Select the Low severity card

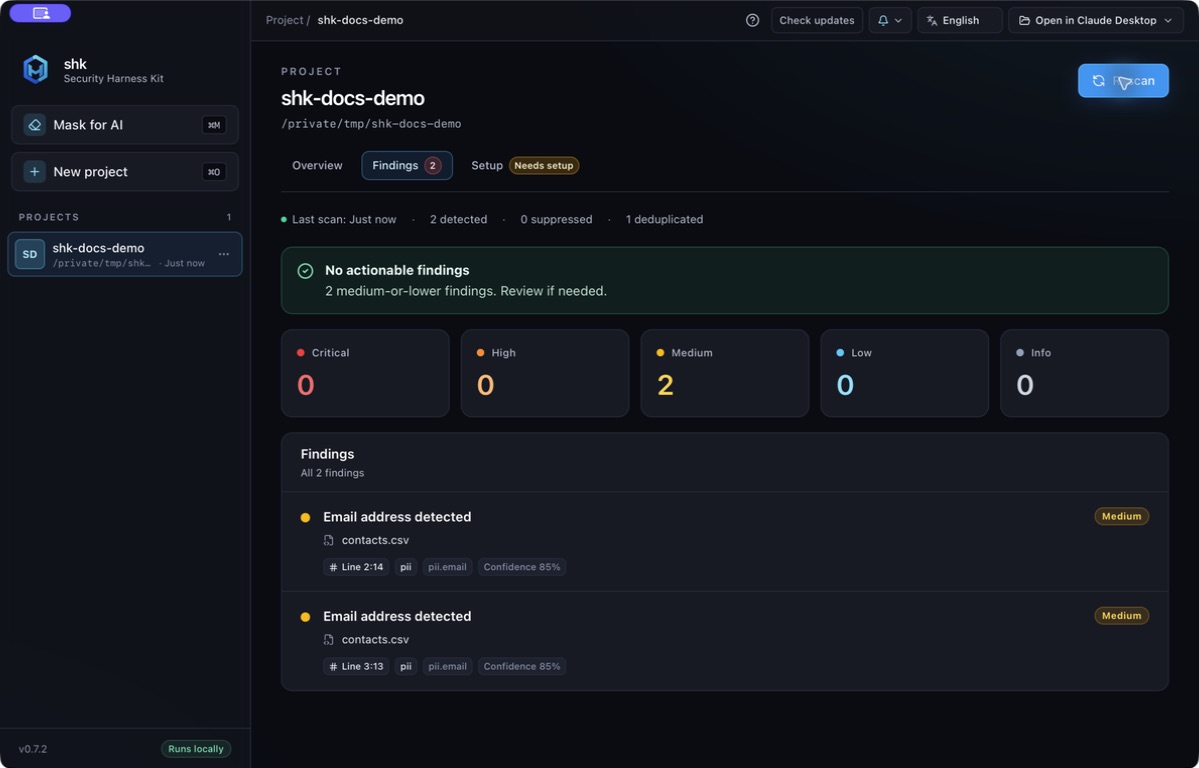[904, 373]
